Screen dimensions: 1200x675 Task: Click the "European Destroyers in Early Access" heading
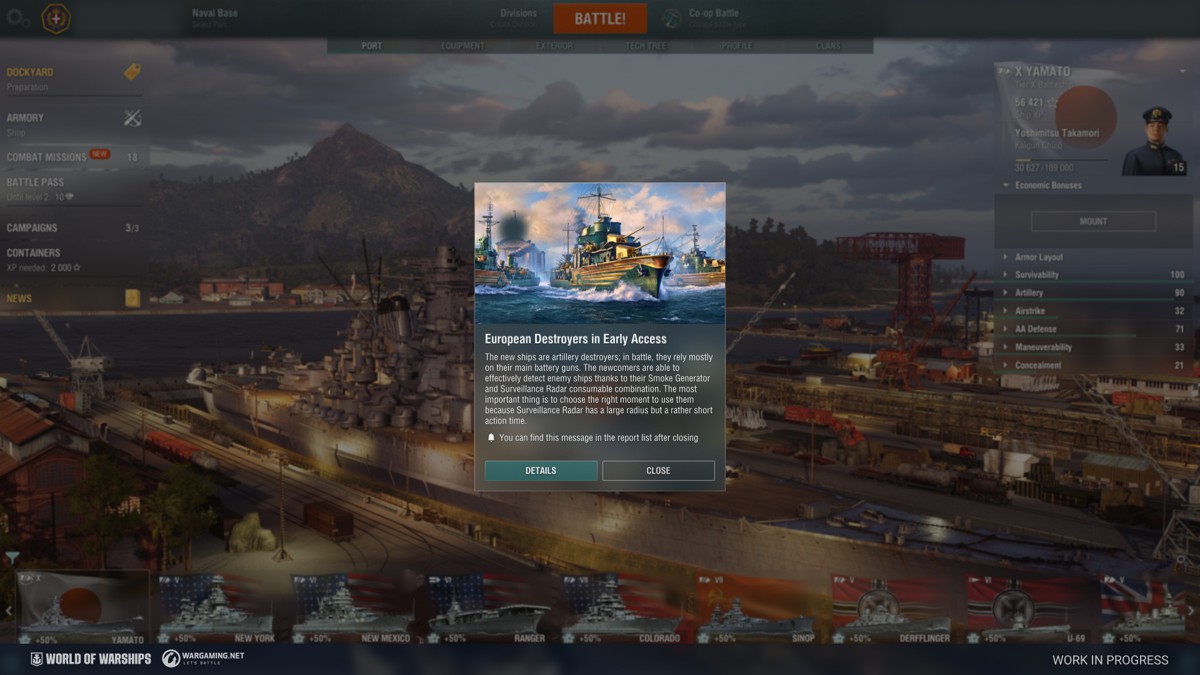[x=576, y=339]
